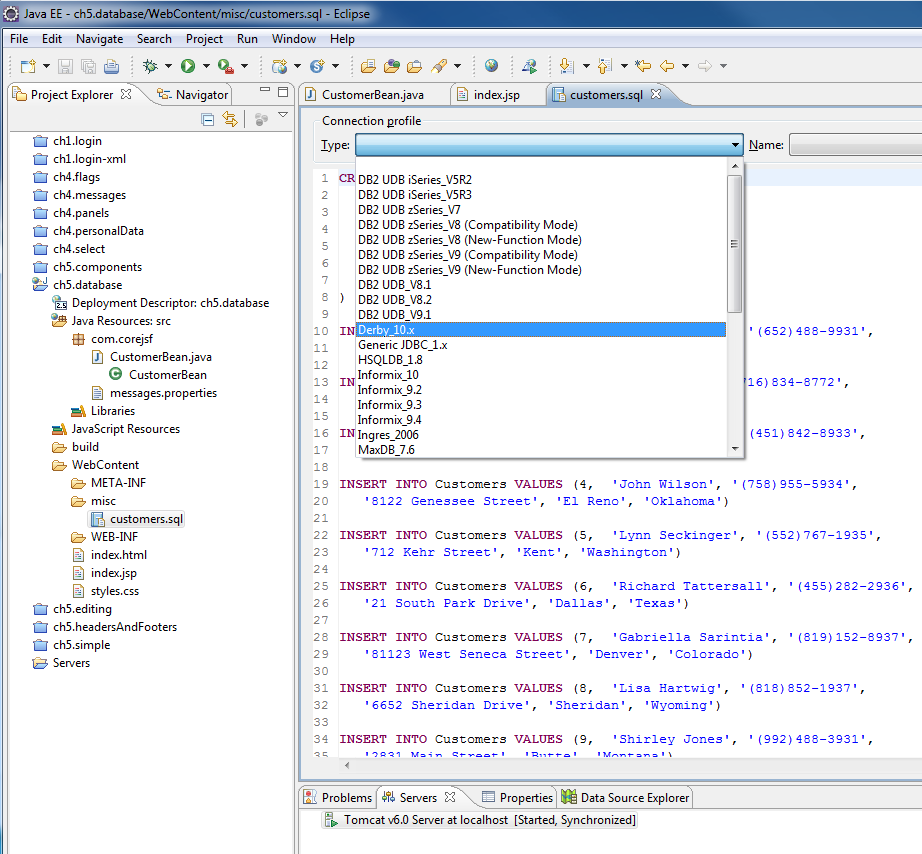Click the Save icon in the toolbar
The image size is (922, 854).
65,66
